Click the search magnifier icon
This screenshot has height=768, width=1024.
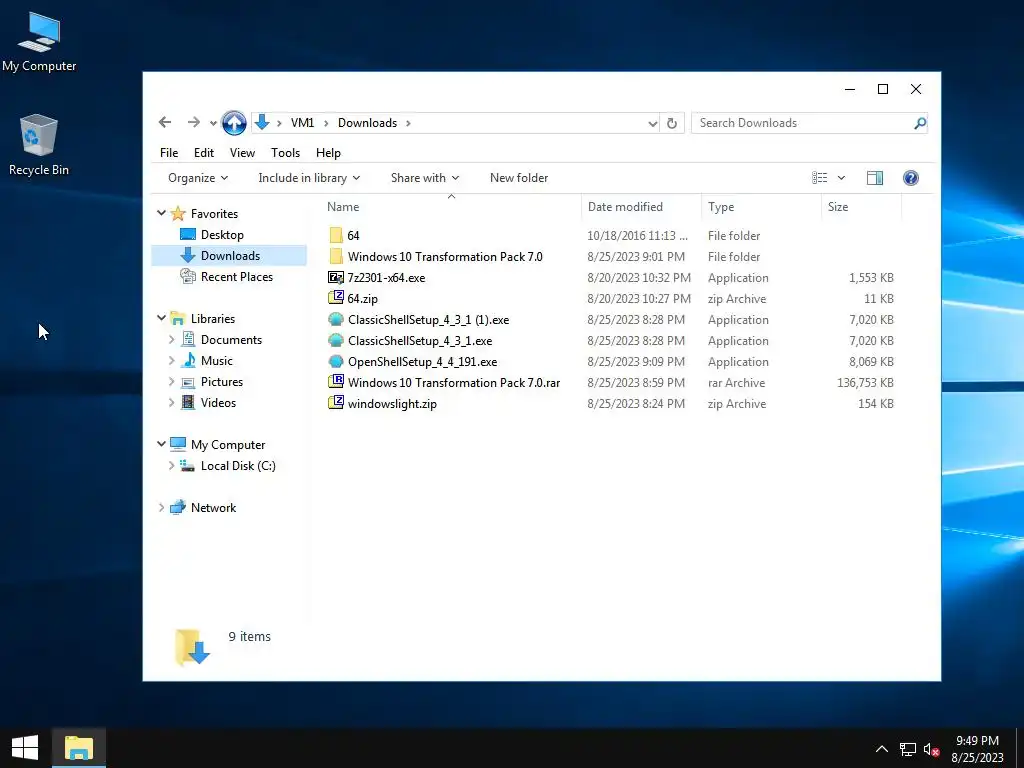coord(920,123)
